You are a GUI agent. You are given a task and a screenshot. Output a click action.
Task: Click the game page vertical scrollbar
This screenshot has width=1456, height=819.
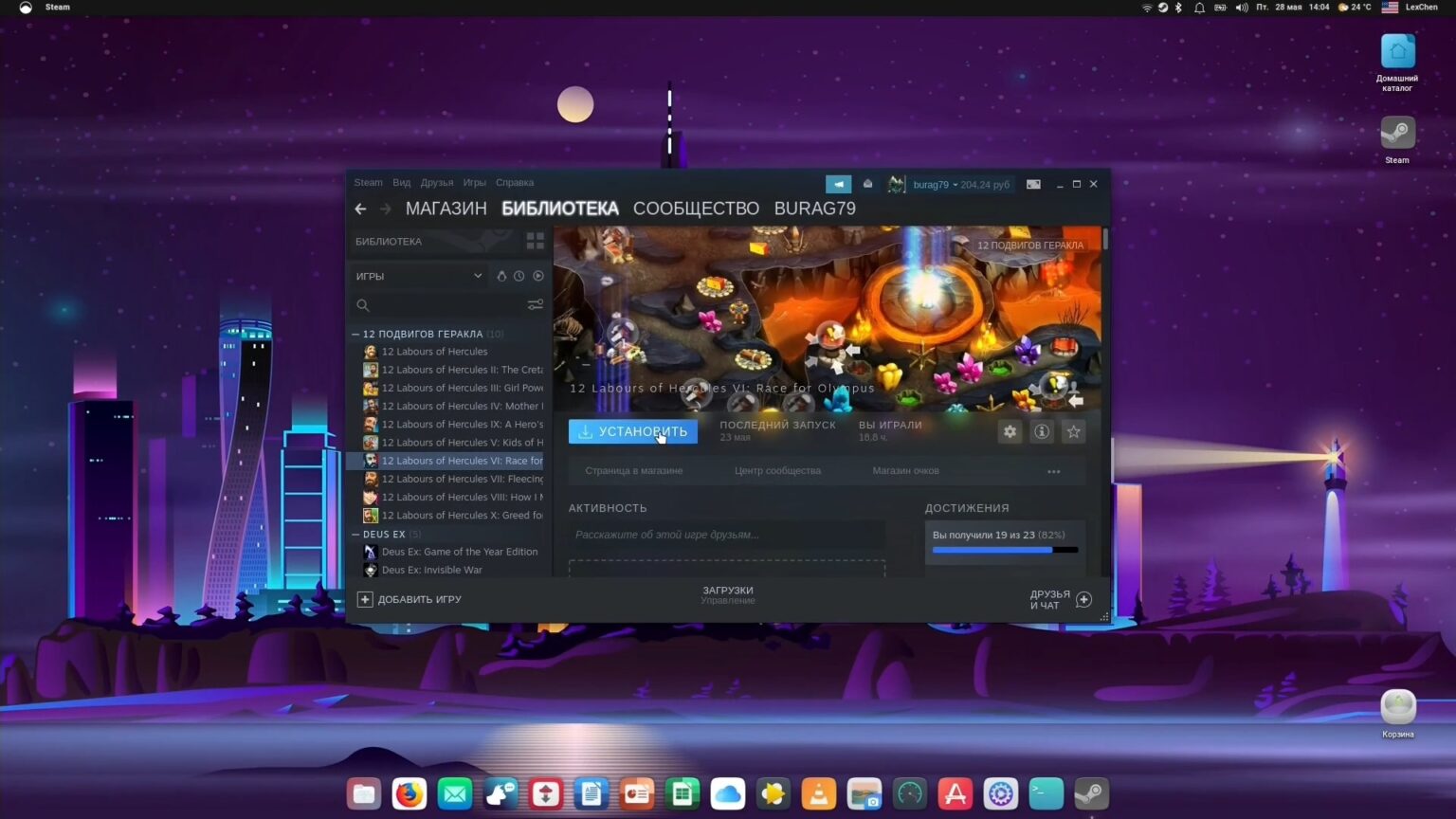pyautogui.click(x=1105, y=239)
